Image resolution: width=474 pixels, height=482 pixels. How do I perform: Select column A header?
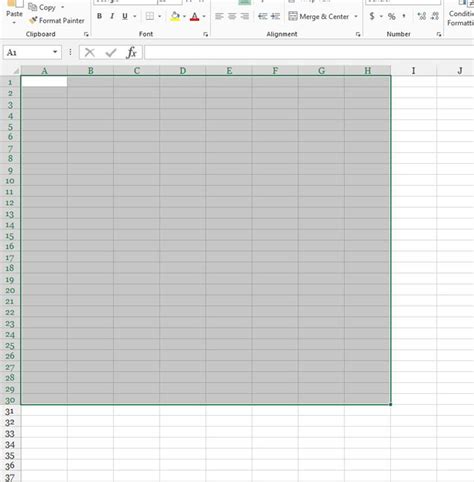click(44, 71)
